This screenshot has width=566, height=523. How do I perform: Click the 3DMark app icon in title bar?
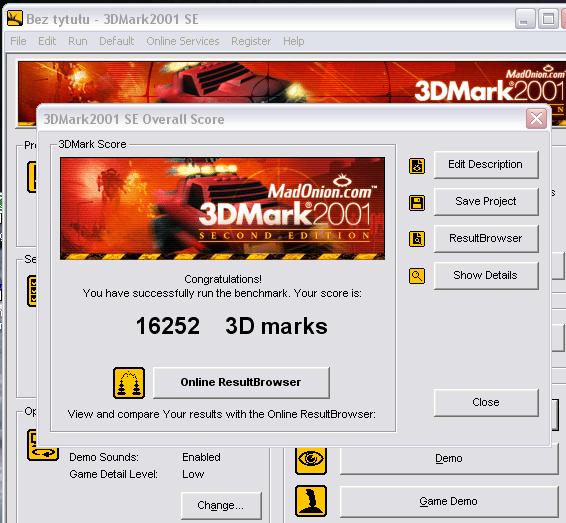pyautogui.click(x=15, y=18)
